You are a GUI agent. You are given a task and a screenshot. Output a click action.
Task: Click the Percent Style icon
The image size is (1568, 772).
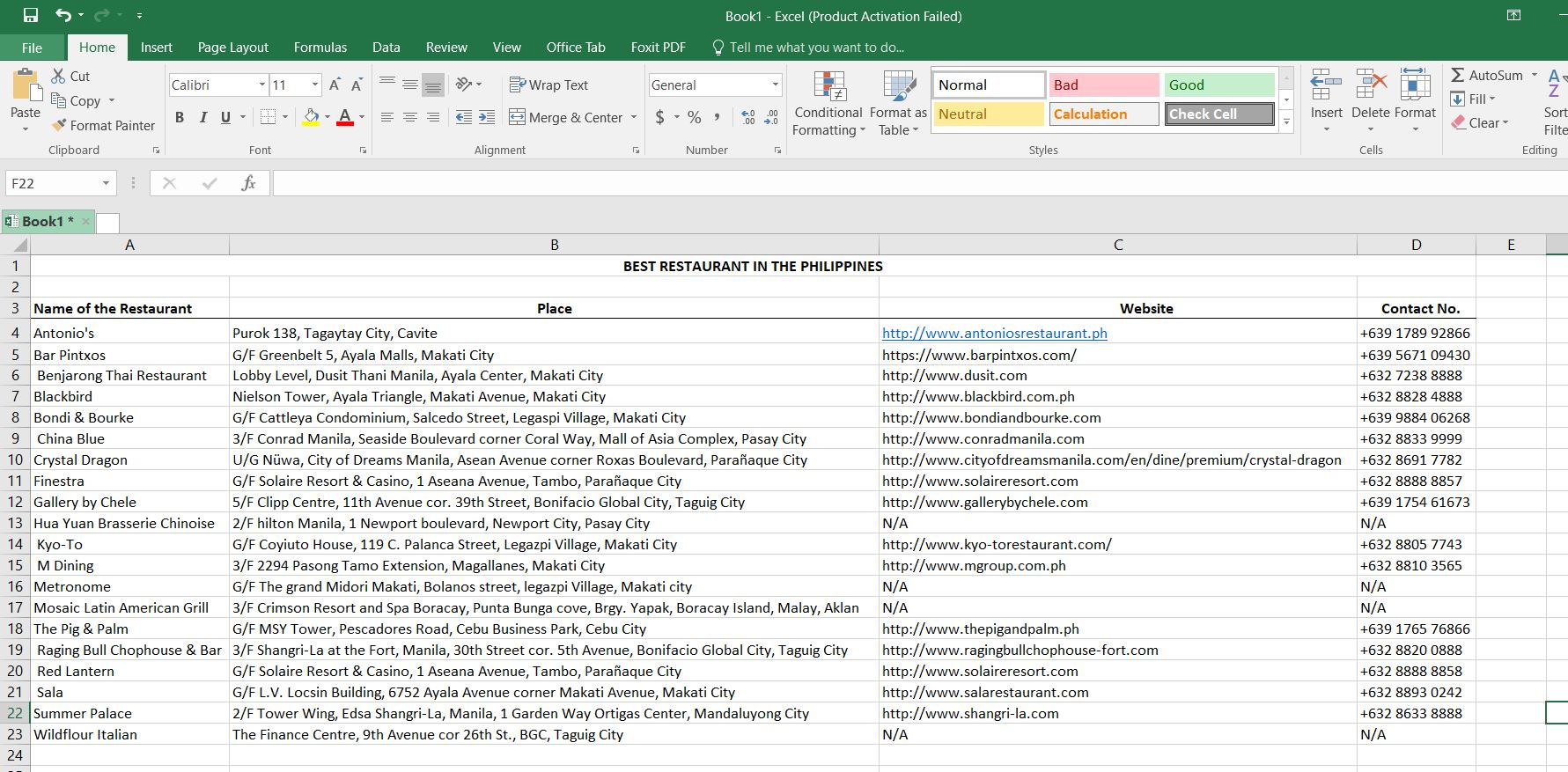pos(695,117)
